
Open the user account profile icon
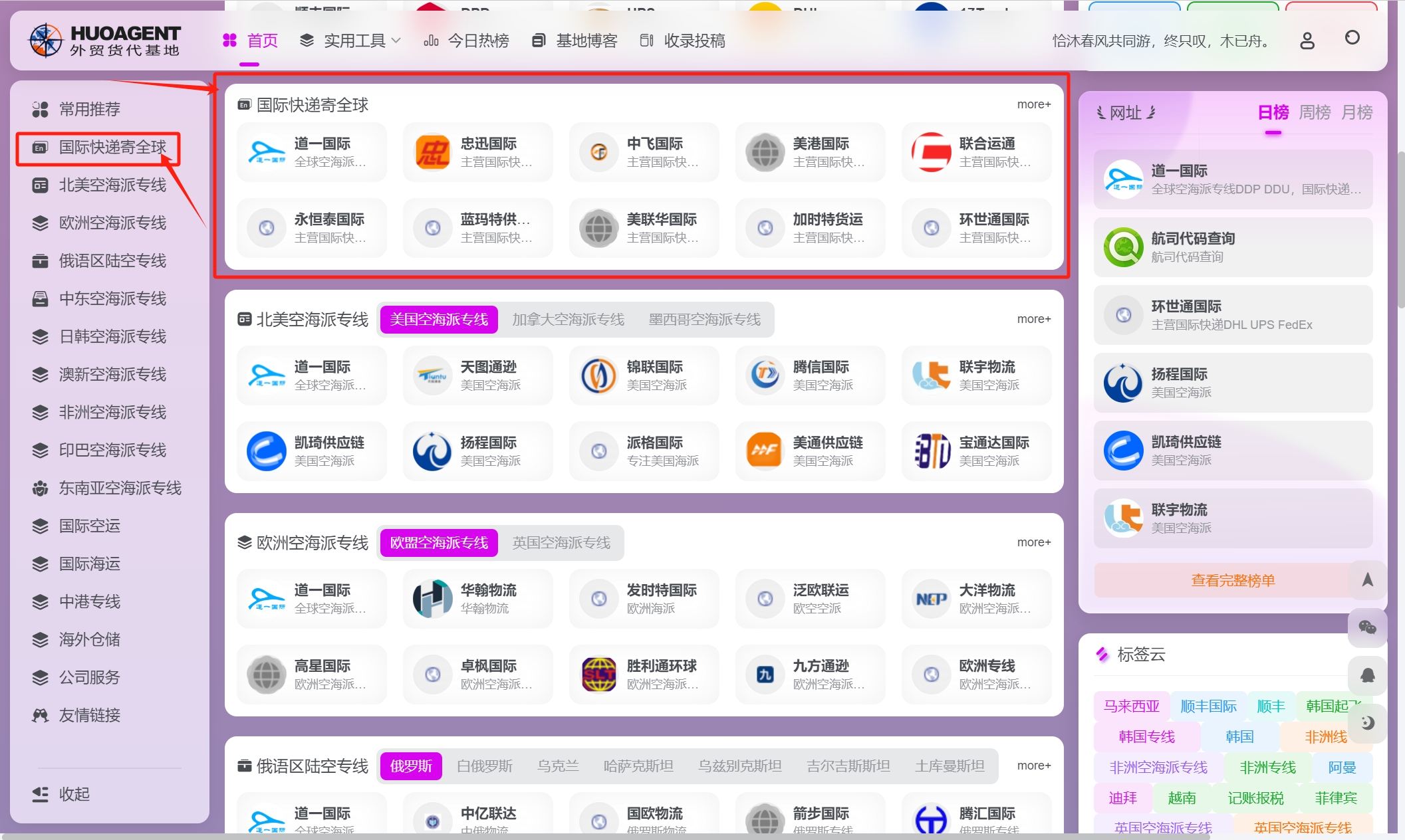[x=1307, y=41]
